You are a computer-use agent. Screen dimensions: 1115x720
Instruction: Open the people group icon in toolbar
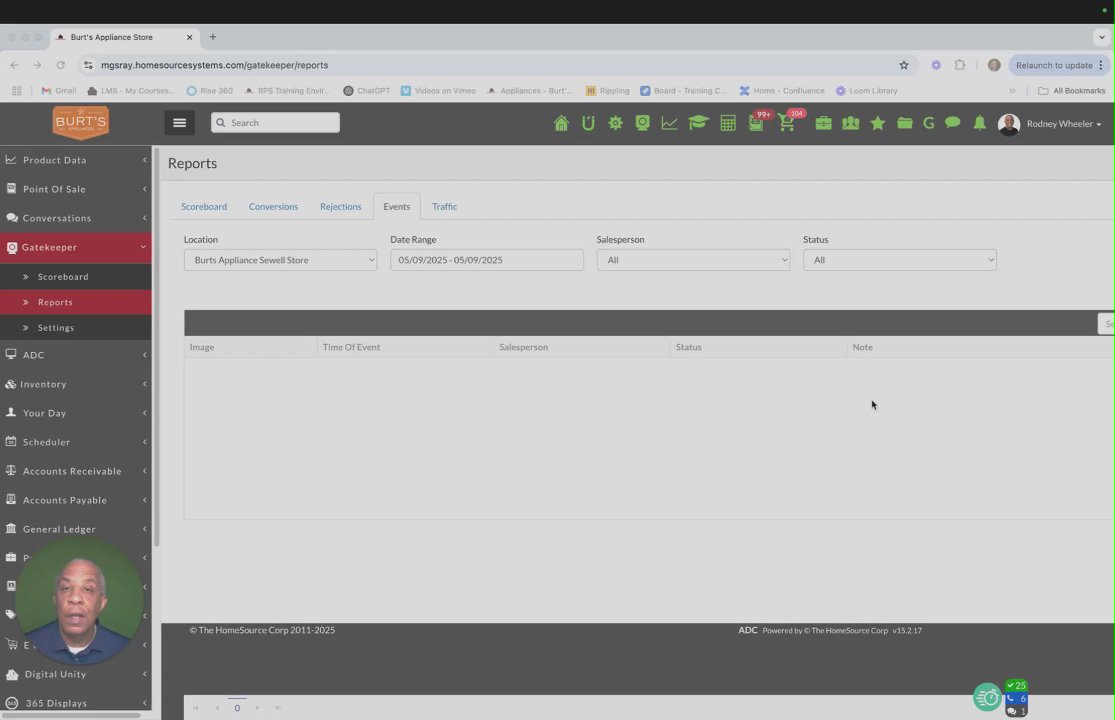(x=850, y=123)
